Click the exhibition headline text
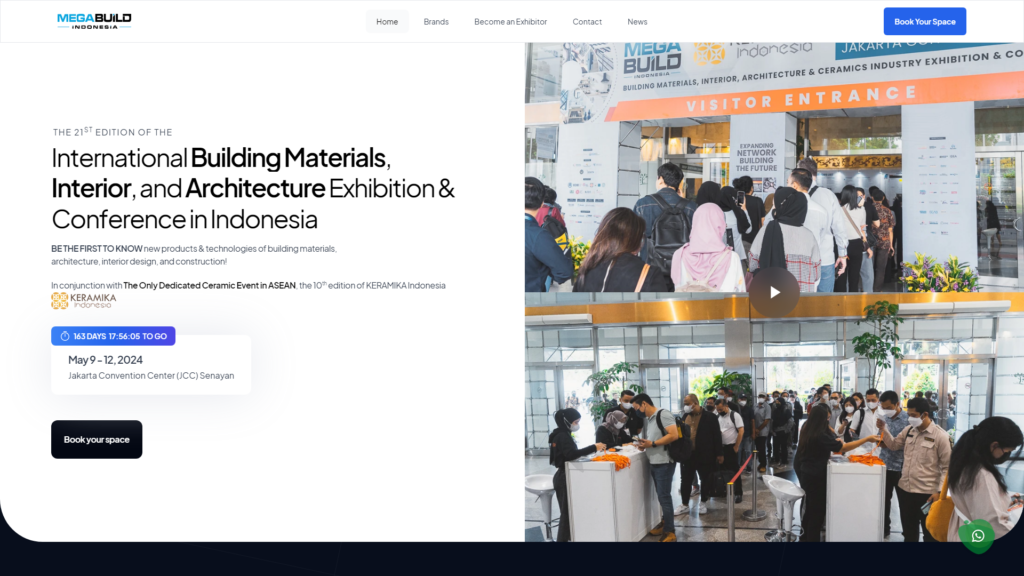Image resolution: width=1024 pixels, height=576 pixels. pyautogui.click(x=253, y=188)
